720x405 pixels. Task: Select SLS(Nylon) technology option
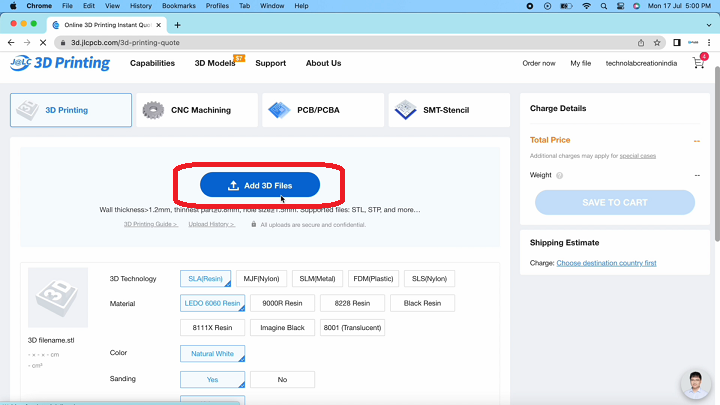(429, 279)
